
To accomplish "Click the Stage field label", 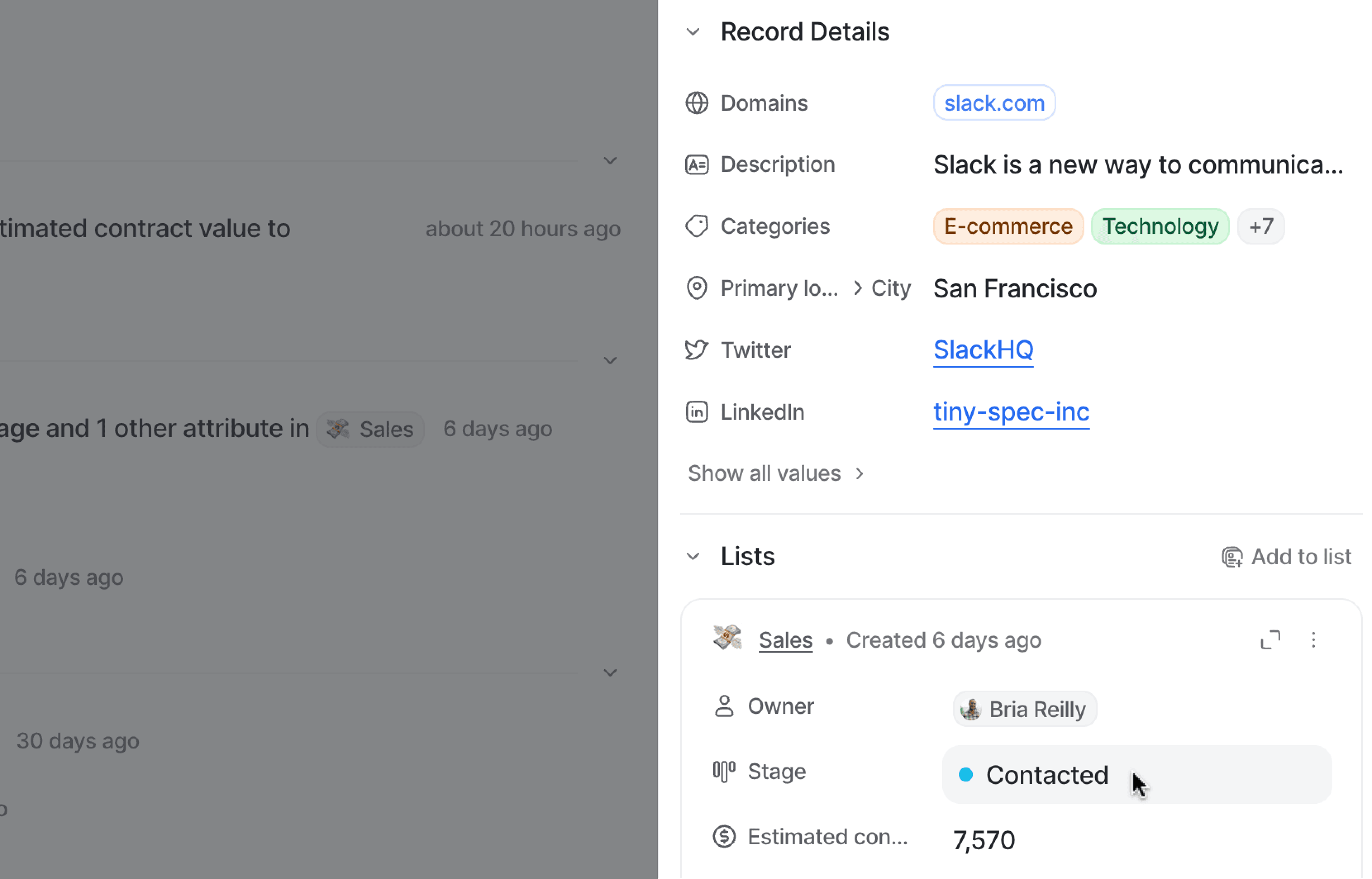I will 777,772.
